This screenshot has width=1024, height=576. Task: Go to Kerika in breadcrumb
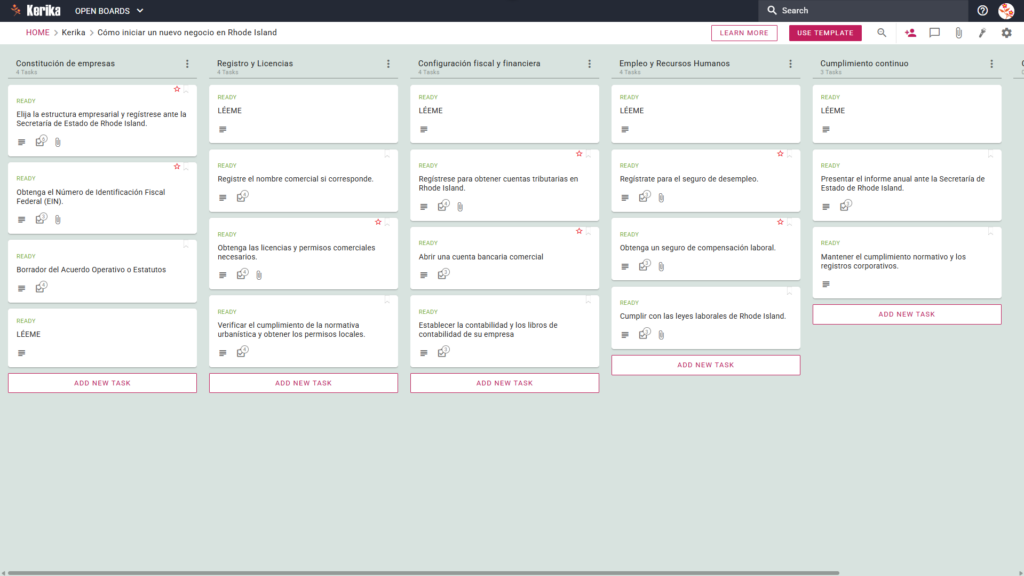tap(73, 33)
